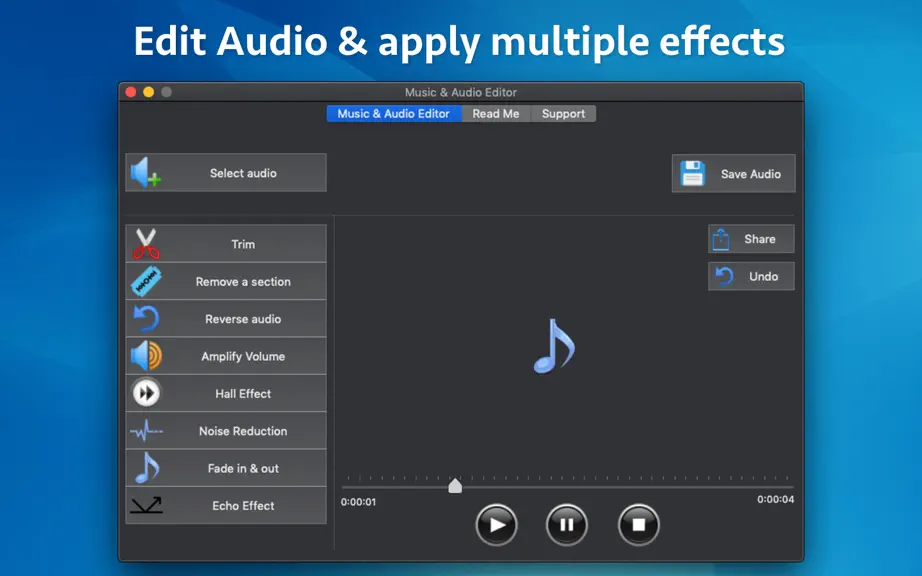Click the blue reverse arrow icon
The height and width of the screenshot is (576, 922).
[146, 319]
